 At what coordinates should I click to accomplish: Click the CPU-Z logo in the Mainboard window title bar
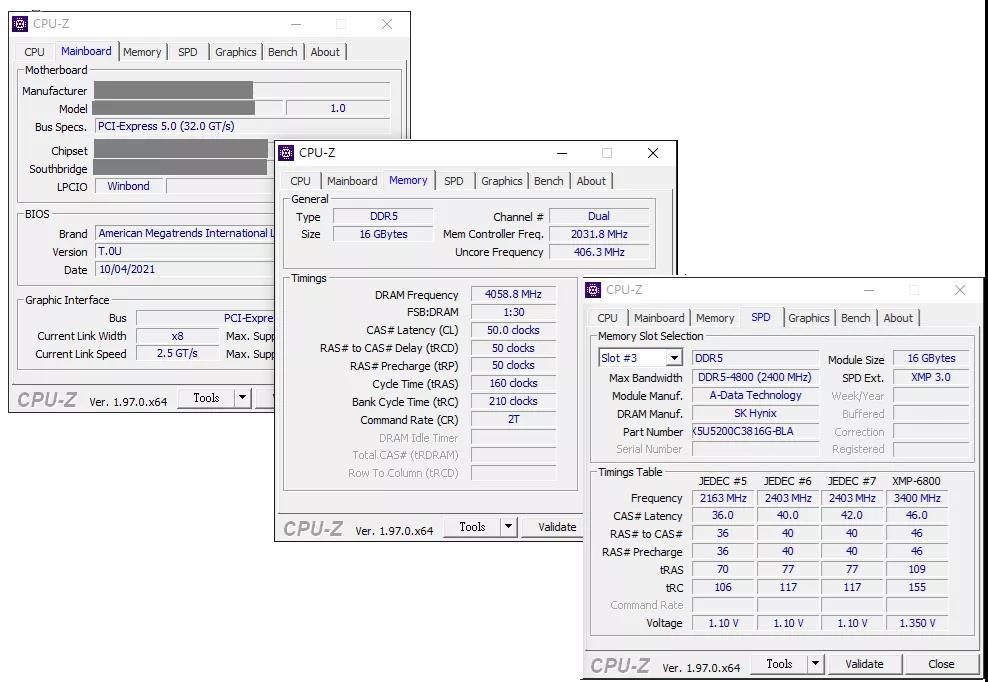click(x=20, y=24)
